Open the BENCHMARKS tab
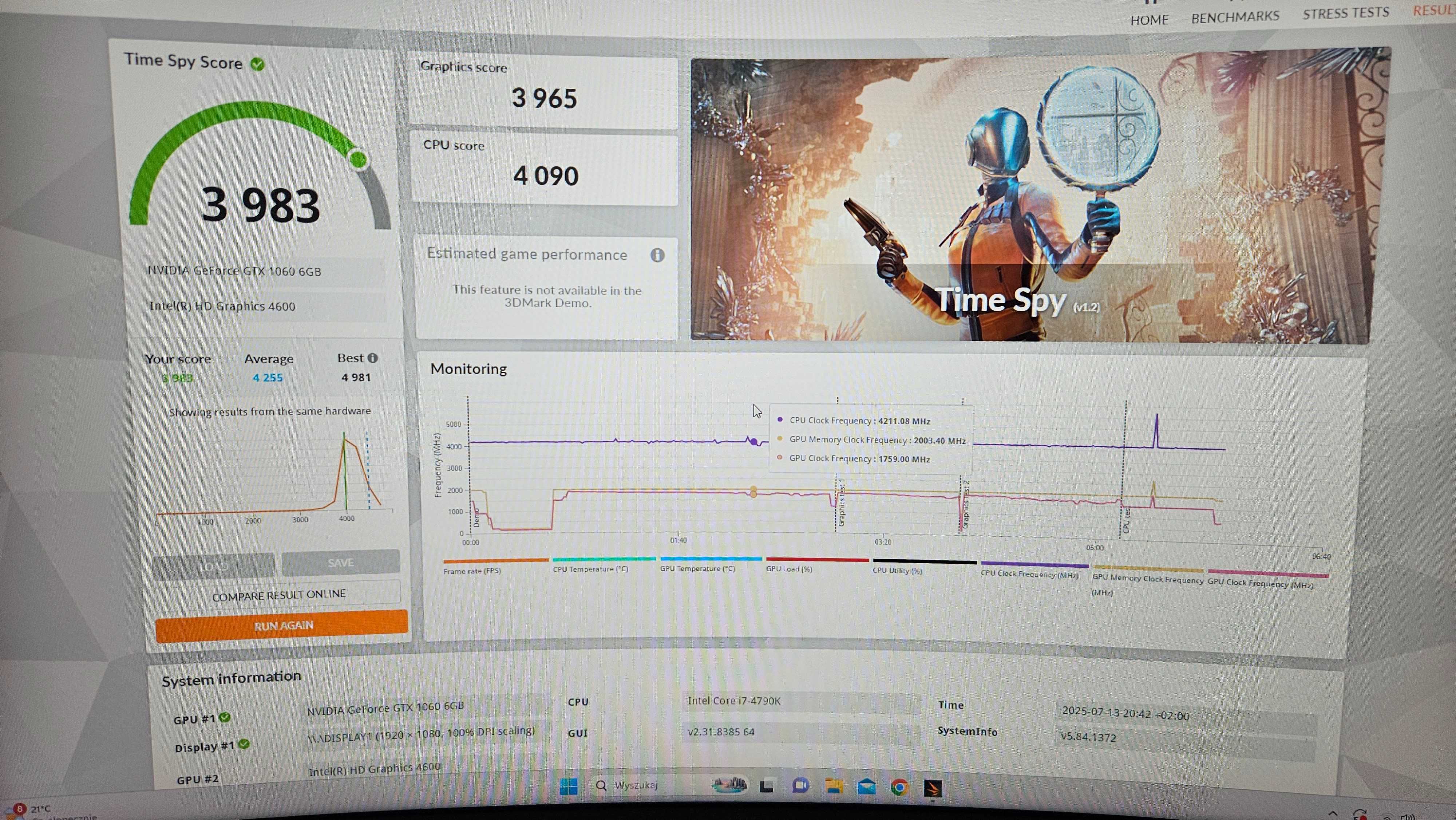Screen dimensions: 1456x820 (1235, 17)
